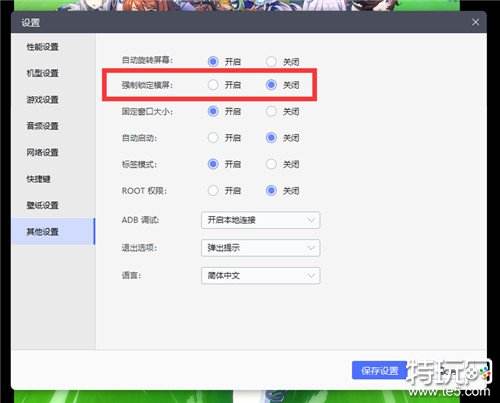Set ROOT 权限 to 关闭
Screen dimensions: 500x403
(271, 190)
